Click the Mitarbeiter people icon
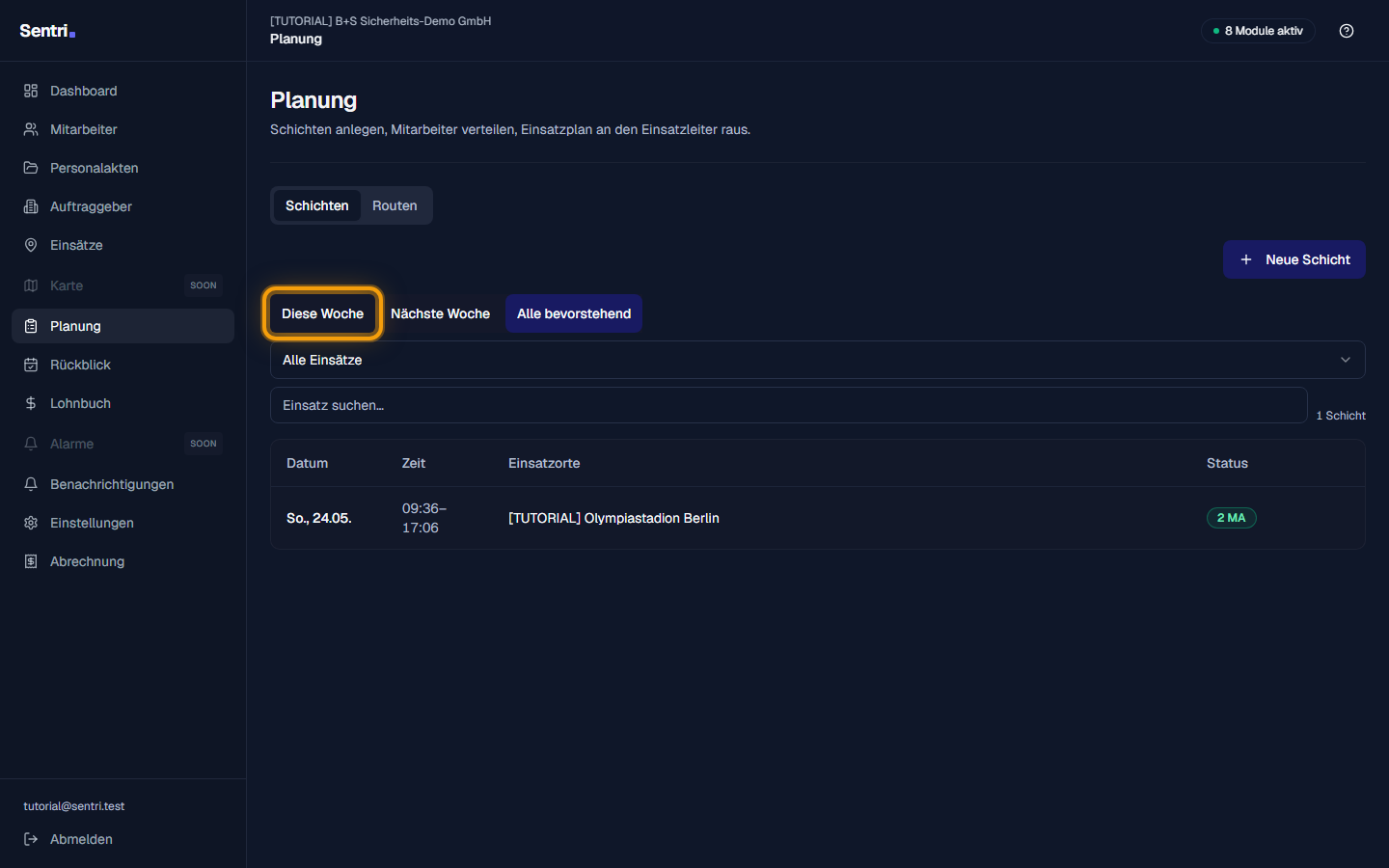Viewport: 1389px width, 868px height. click(x=31, y=129)
